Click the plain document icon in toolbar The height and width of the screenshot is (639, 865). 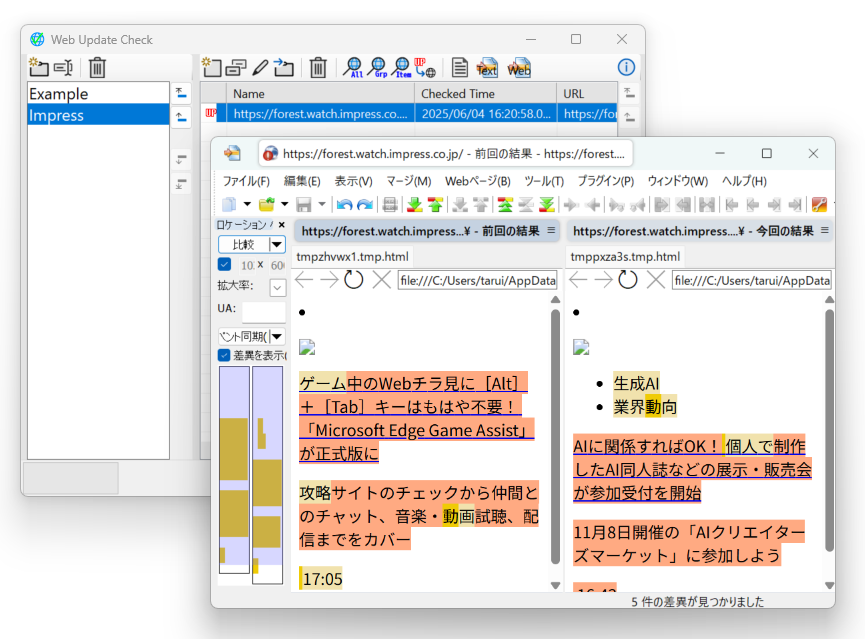coord(460,67)
